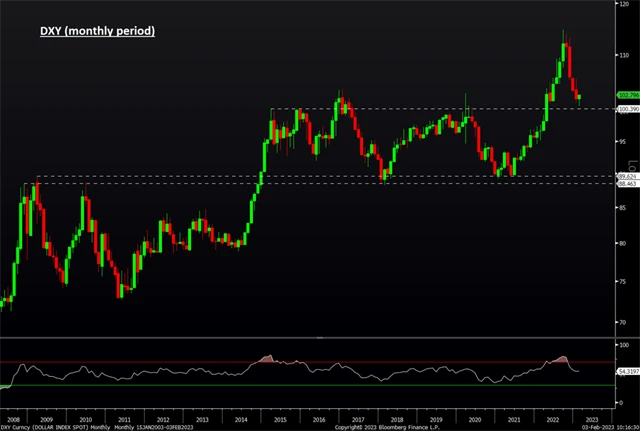Click the panel divider handle above RSI pane
Viewport: 640px width, 431px height.
click(320, 338)
